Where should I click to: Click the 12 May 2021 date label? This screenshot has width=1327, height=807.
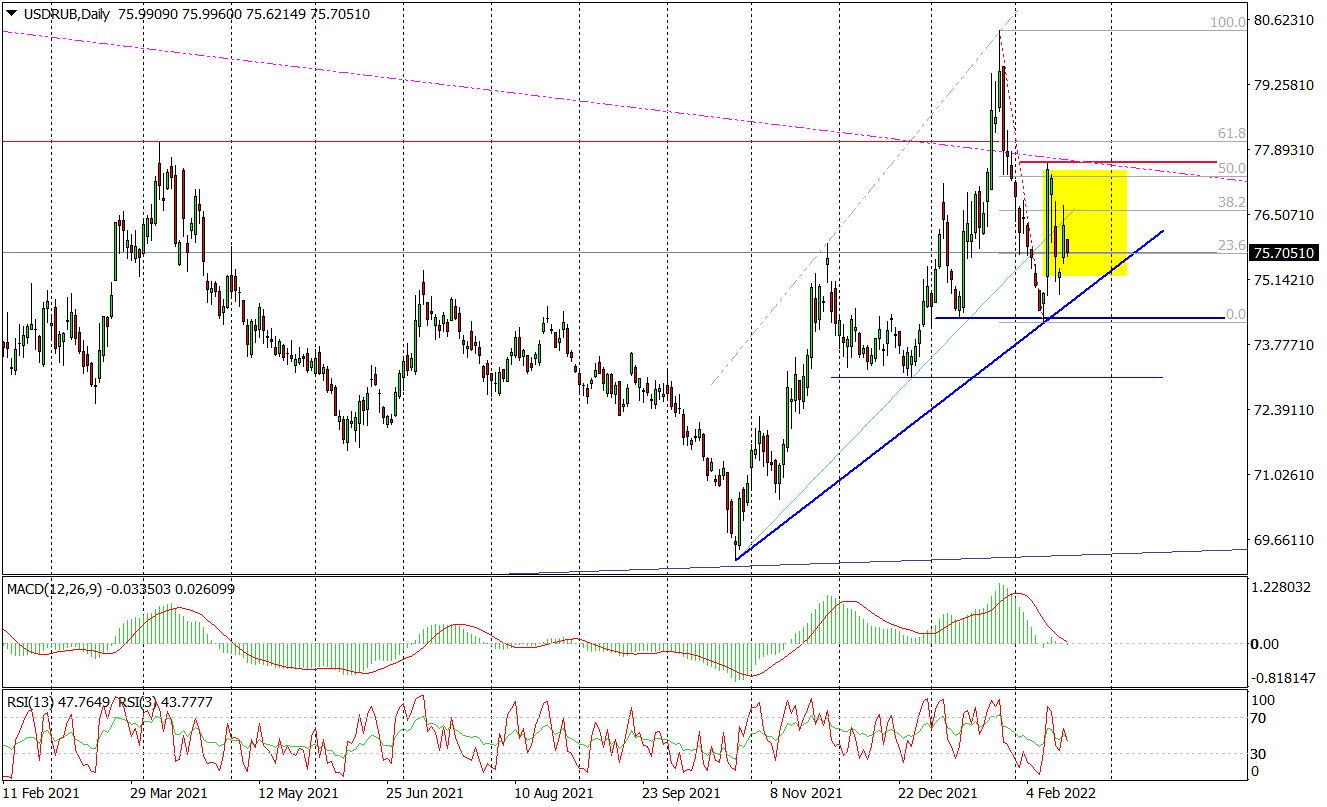tap(296, 792)
